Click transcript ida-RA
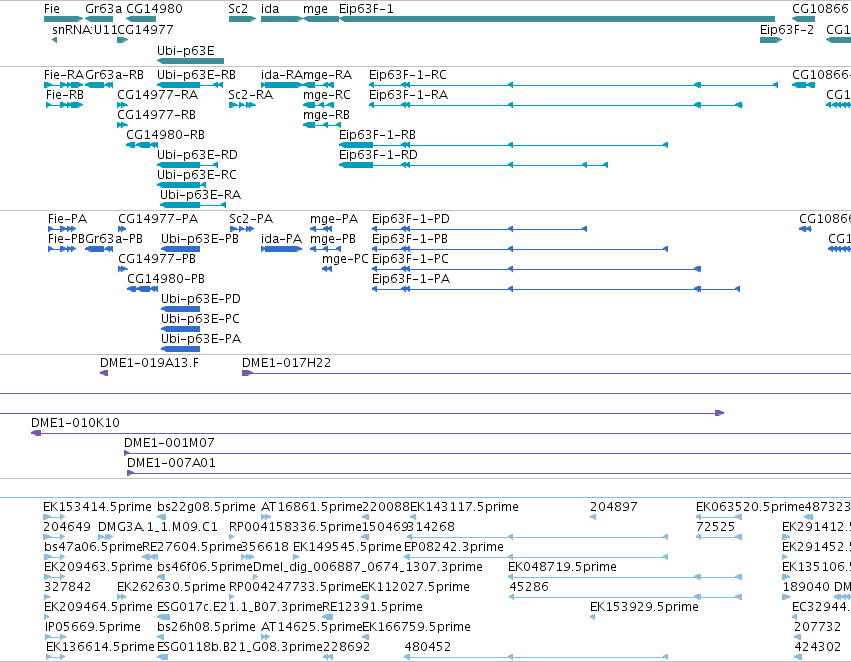The width and height of the screenshot is (851, 662). pyautogui.click(x=281, y=85)
